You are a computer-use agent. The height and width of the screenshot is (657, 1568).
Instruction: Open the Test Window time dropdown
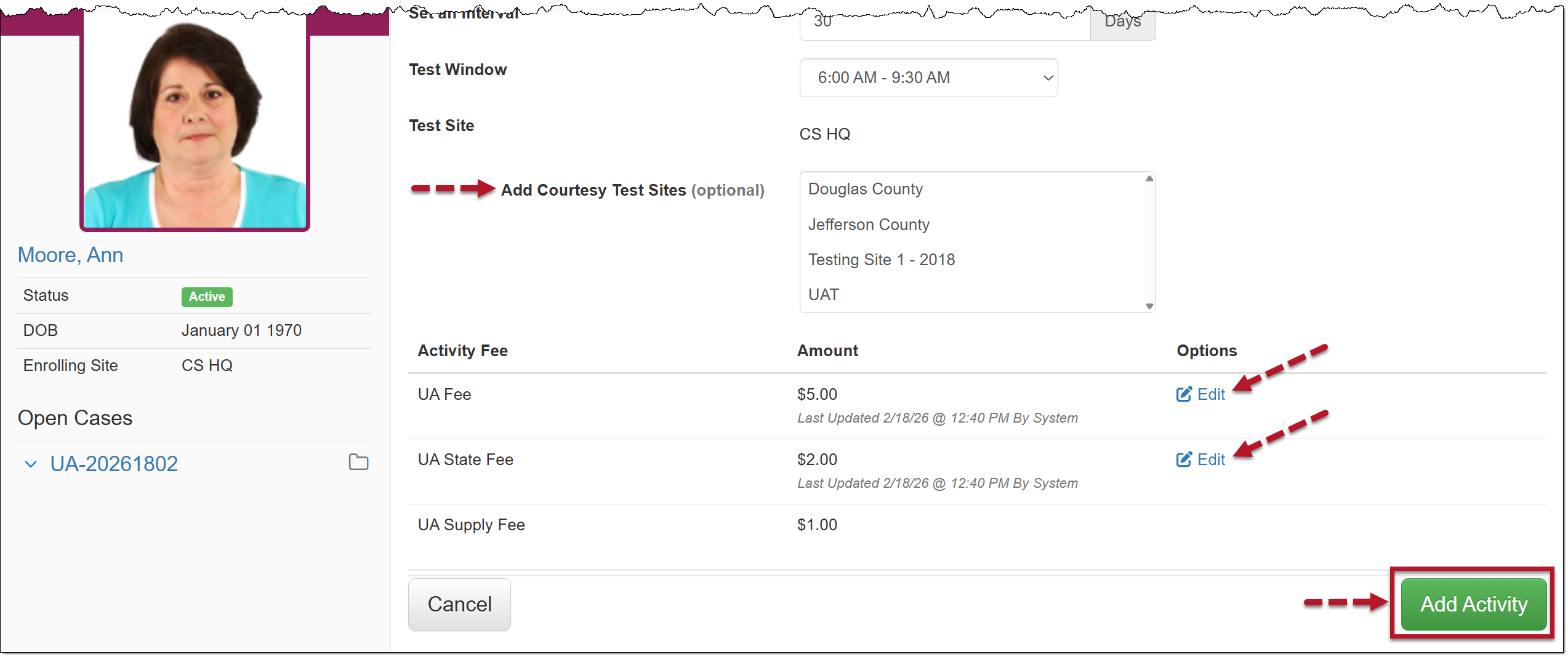[928, 78]
